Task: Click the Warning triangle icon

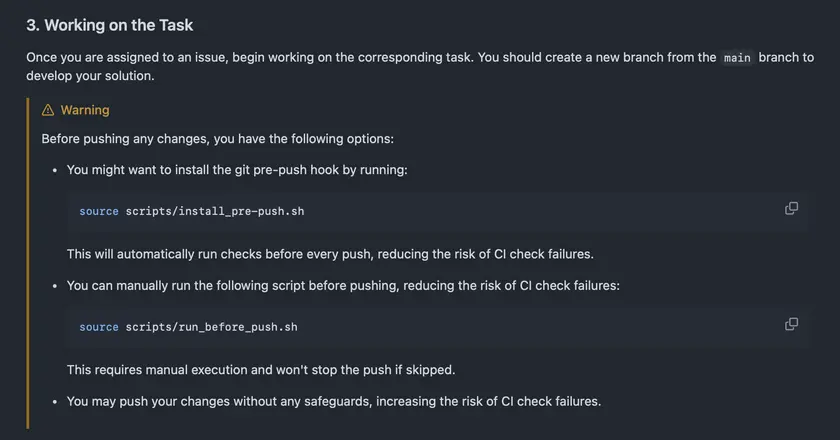Action: pyautogui.click(x=48, y=110)
